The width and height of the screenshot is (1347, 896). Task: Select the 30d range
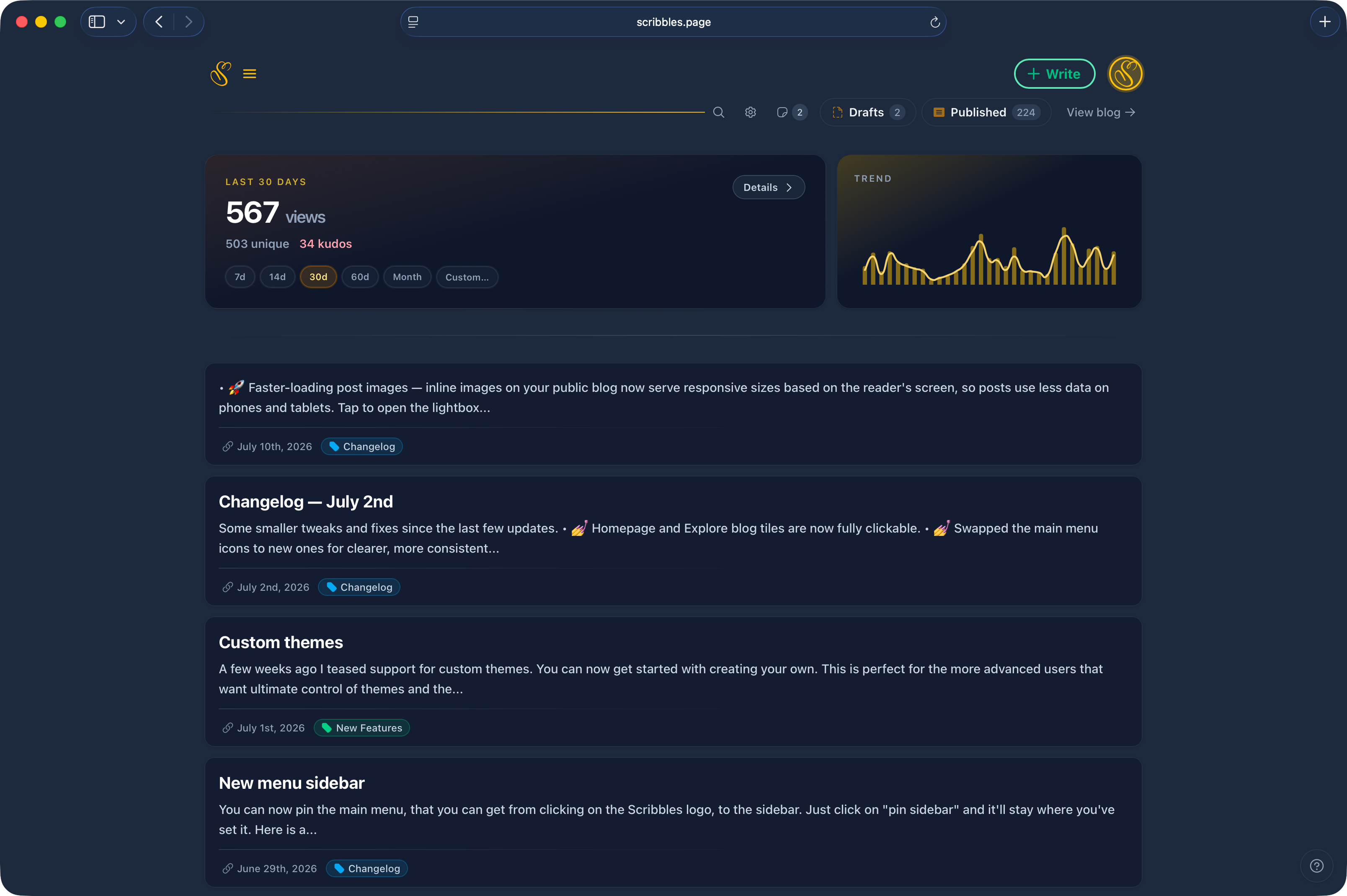[x=318, y=277]
